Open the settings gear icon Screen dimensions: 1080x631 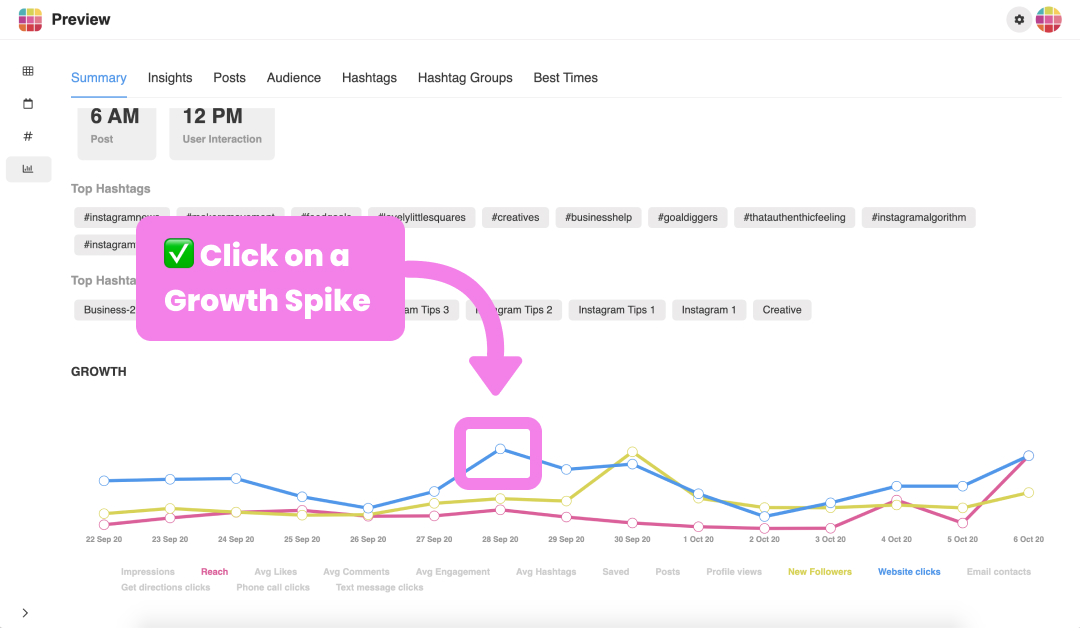point(1019,20)
